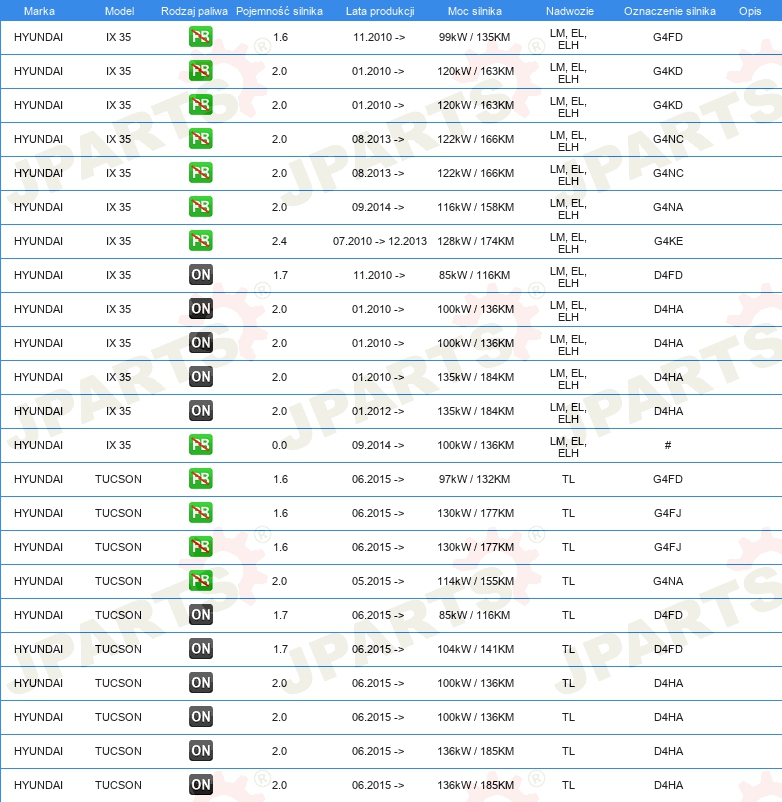The width and height of the screenshot is (782, 802).
Task: Click petrol icon in TUCSON 97kW / 132KM row
Action: pos(200,479)
